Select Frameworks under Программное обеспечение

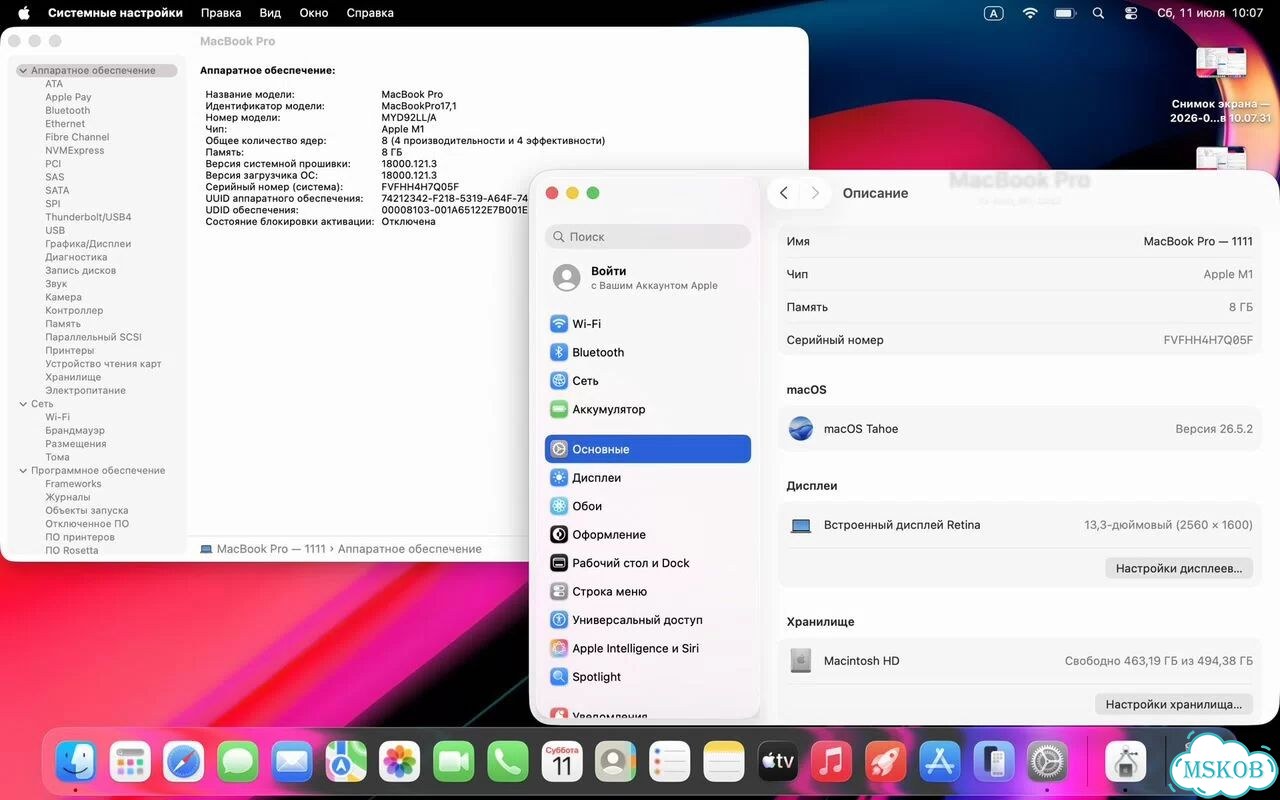[x=73, y=484]
